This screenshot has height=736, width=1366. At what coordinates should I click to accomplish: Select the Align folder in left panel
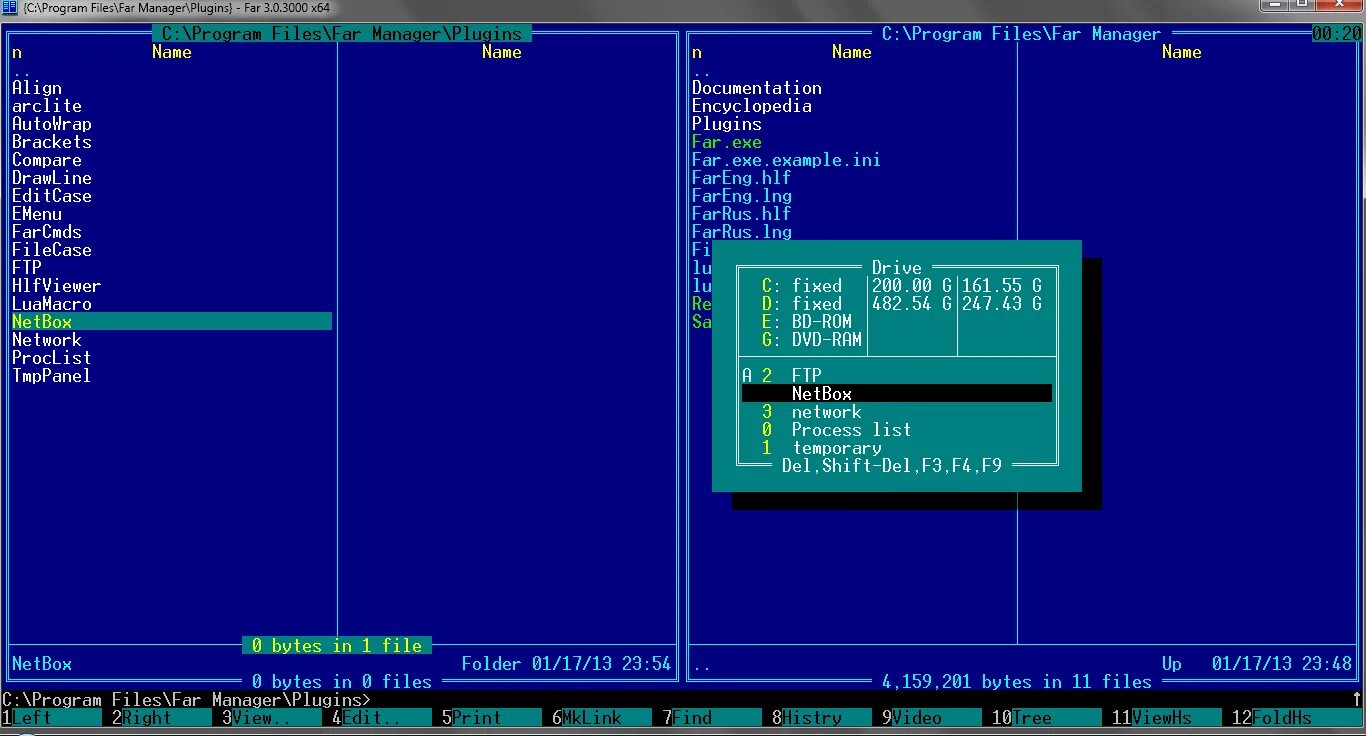(37, 88)
